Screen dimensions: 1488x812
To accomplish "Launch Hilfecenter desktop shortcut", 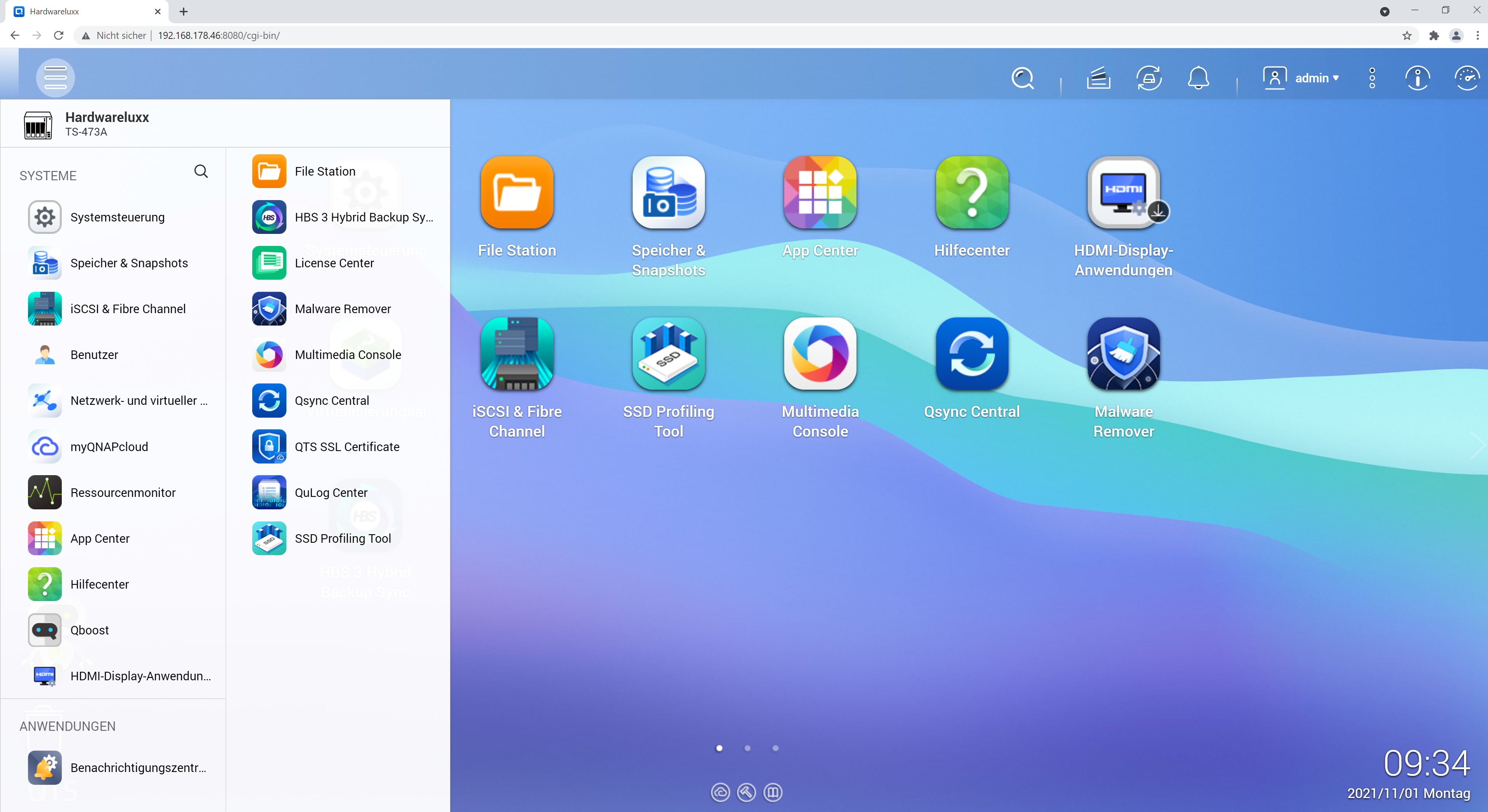I will click(972, 192).
